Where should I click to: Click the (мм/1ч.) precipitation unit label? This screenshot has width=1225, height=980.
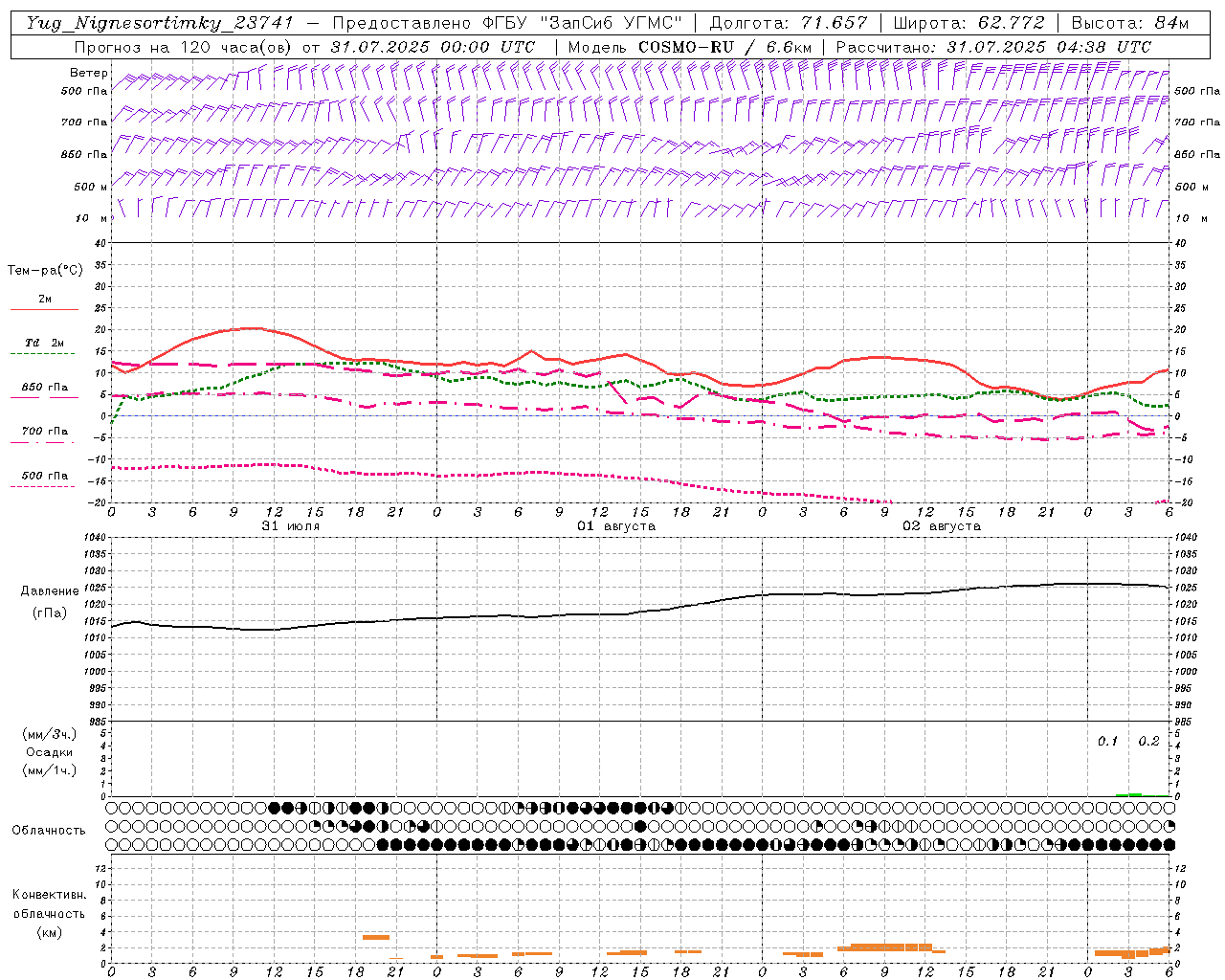(x=50, y=770)
